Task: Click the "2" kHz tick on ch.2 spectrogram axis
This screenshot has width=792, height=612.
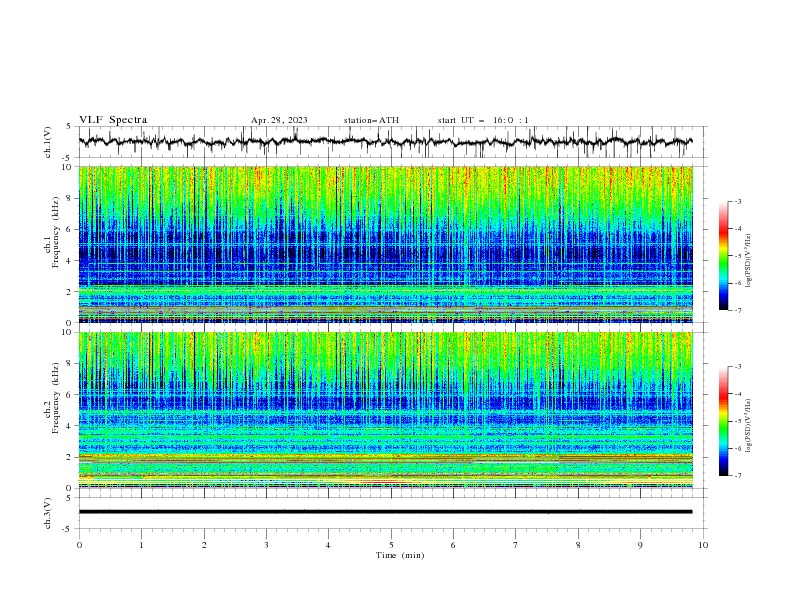Action: 68,457
